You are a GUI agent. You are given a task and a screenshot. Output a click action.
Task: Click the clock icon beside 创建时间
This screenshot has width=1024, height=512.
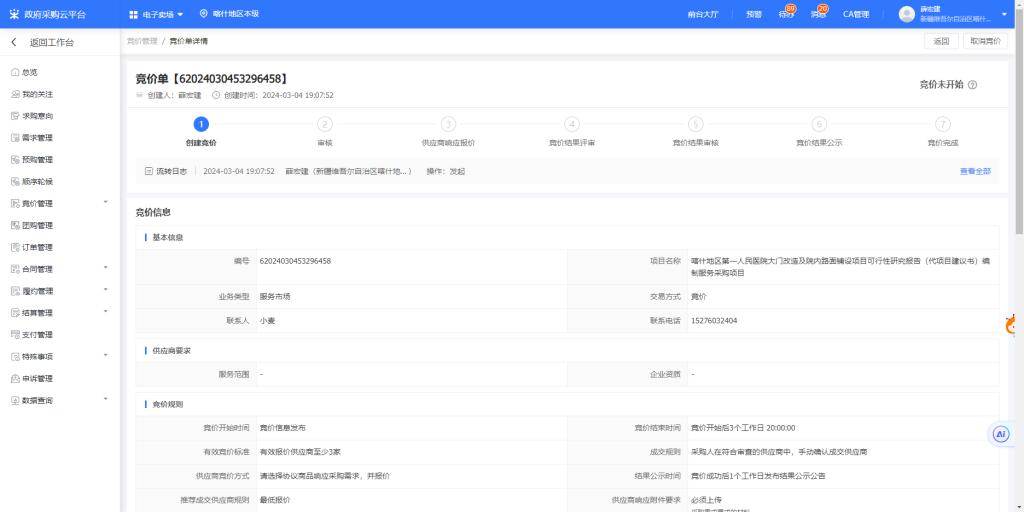tap(216, 95)
